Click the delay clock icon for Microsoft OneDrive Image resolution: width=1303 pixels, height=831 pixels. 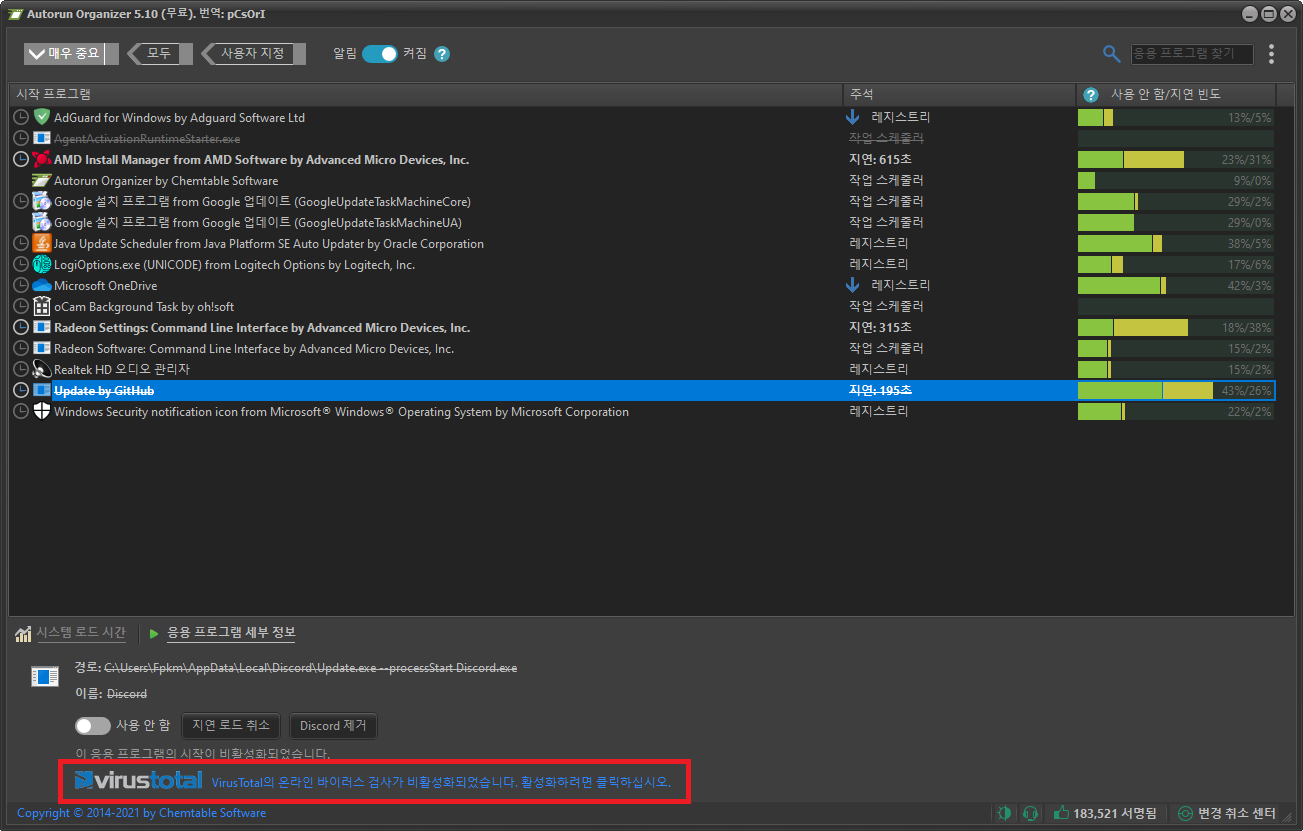[x=21, y=285]
